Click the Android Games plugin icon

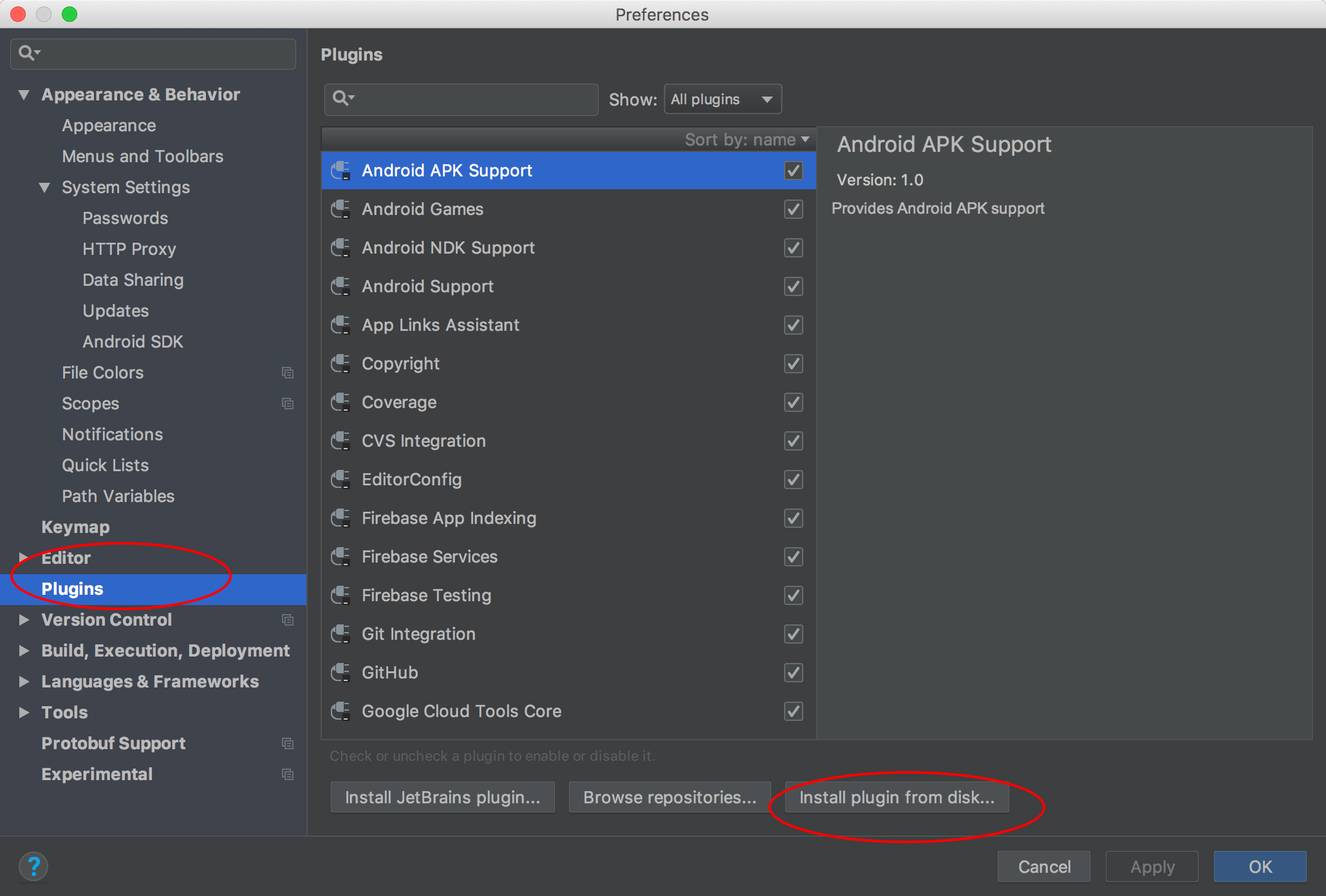[341, 209]
